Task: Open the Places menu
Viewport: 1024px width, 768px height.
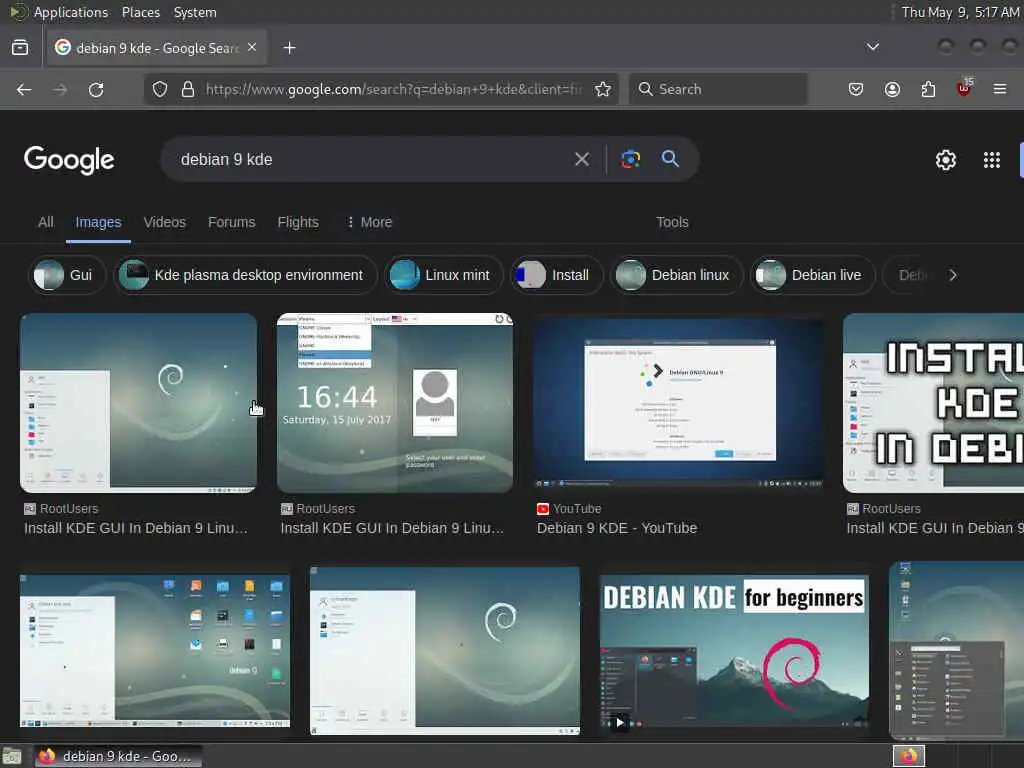Action: (x=141, y=12)
